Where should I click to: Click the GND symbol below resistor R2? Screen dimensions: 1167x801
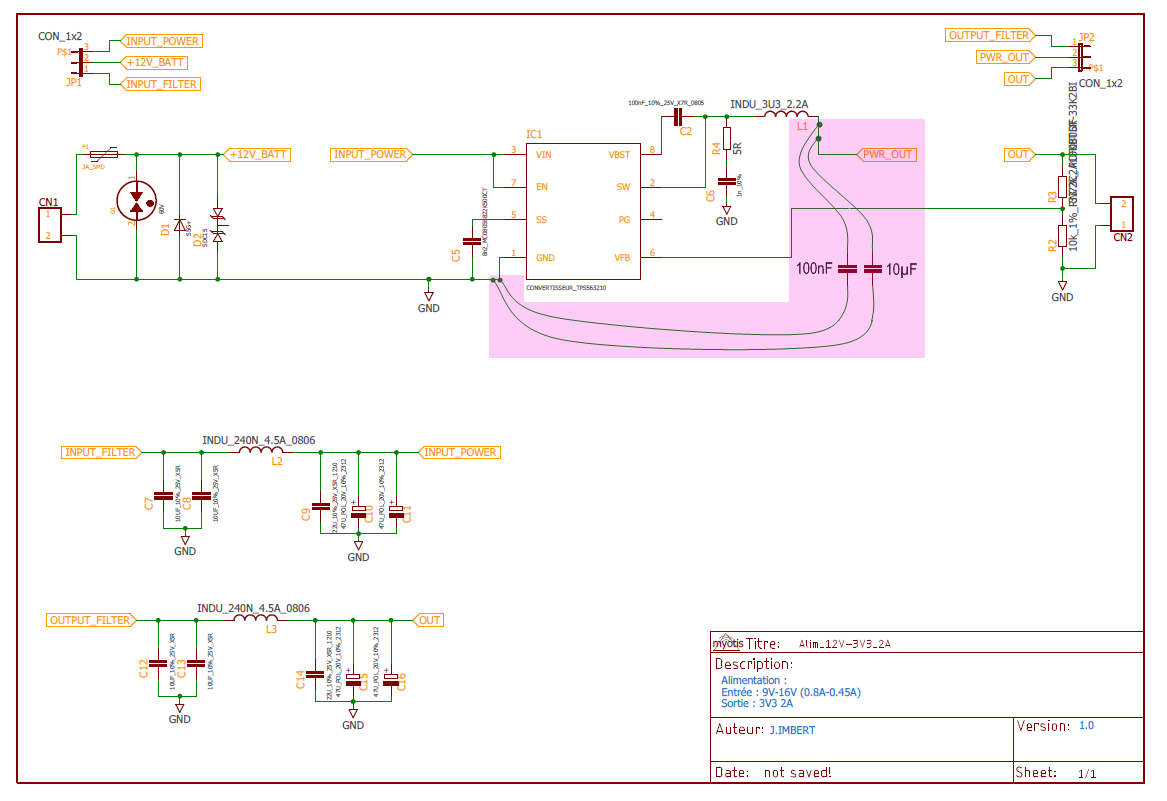(1063, 292)
